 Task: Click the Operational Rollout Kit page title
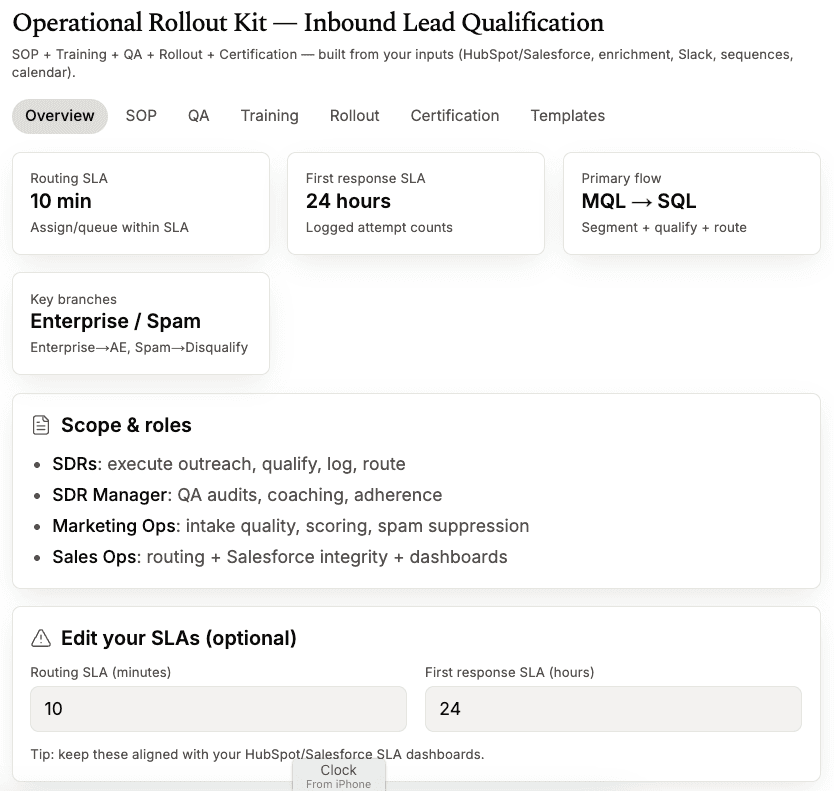308,23
